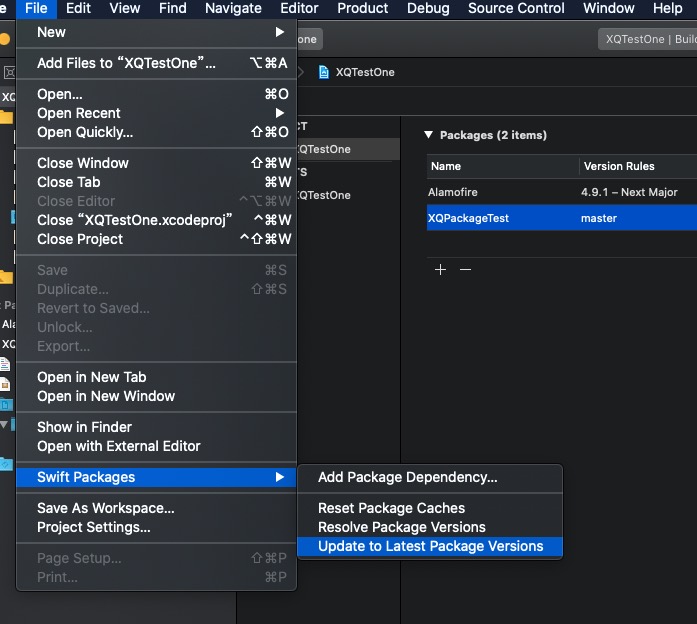Close "XQTestOne.xcodeproj" menu item
Viewport: 697px width, 624px height.
[156, 220]
